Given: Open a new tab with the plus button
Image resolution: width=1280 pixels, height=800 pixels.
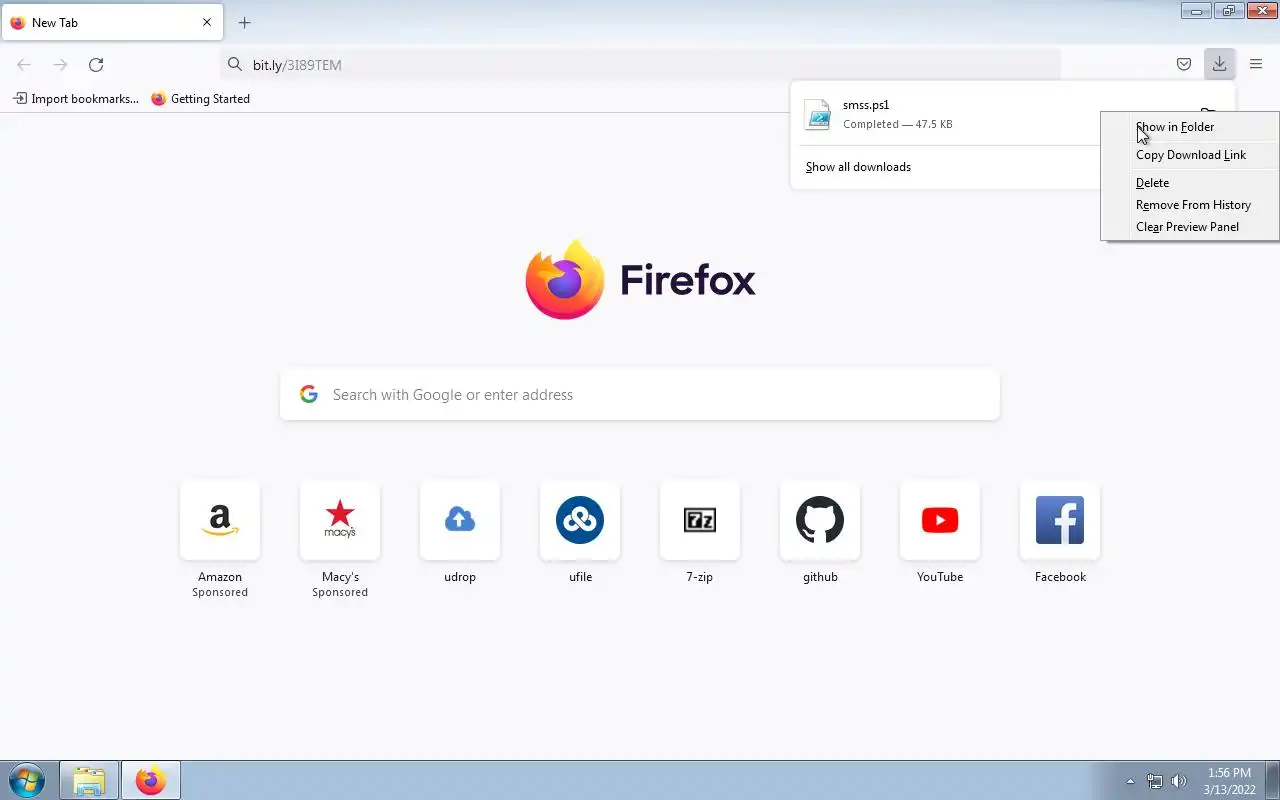Looking at the screenshot, I should click(244, 22).
